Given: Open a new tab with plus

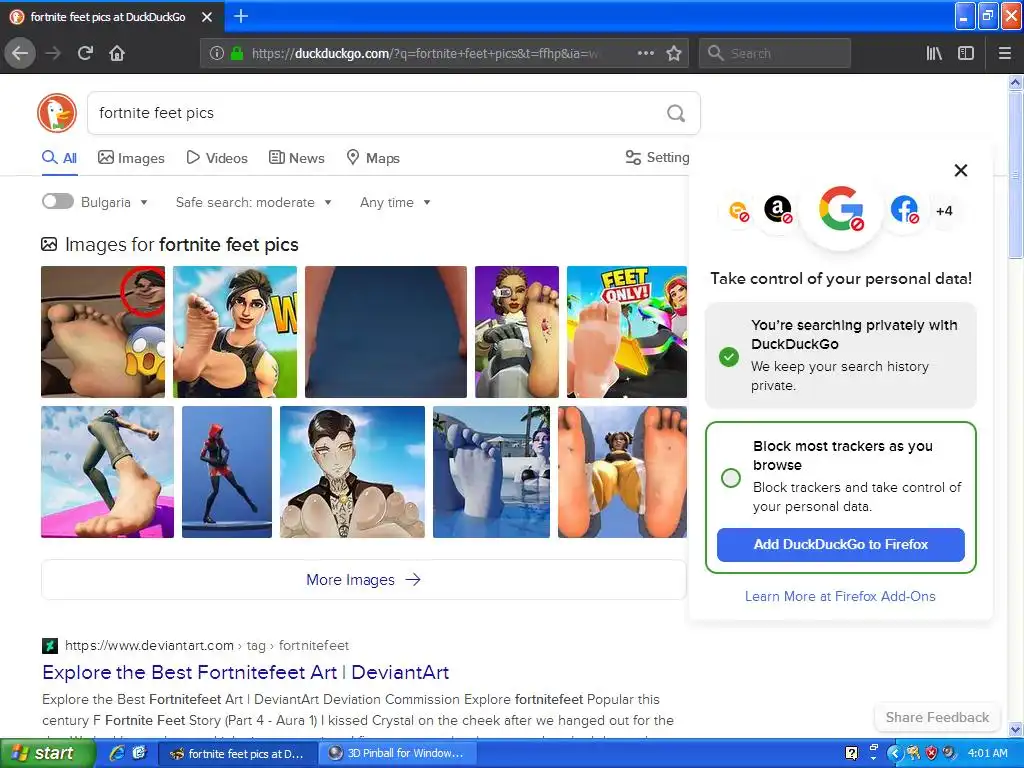Looking at the screenshot, I should tap(241, 16).
